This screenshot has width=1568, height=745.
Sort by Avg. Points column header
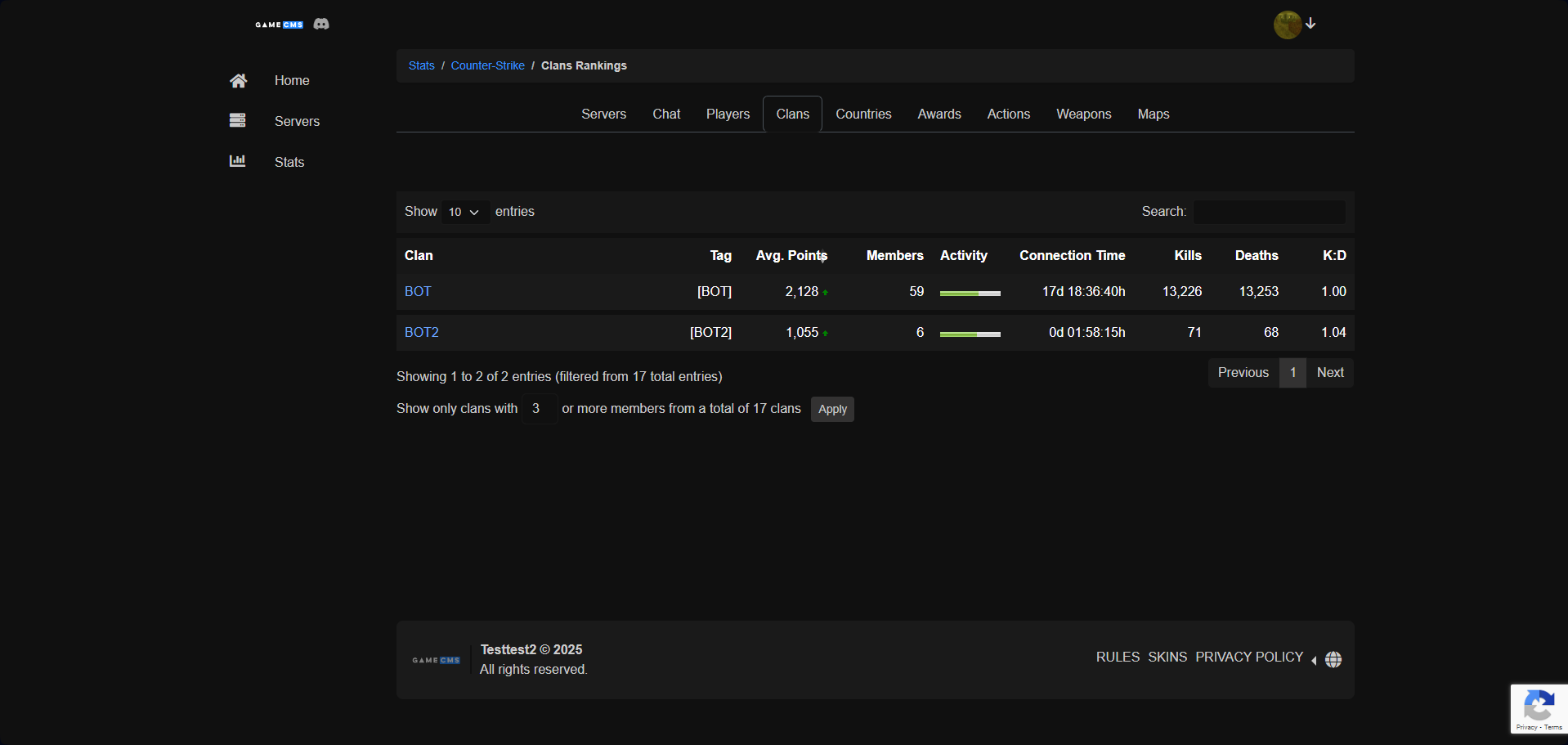791,255
